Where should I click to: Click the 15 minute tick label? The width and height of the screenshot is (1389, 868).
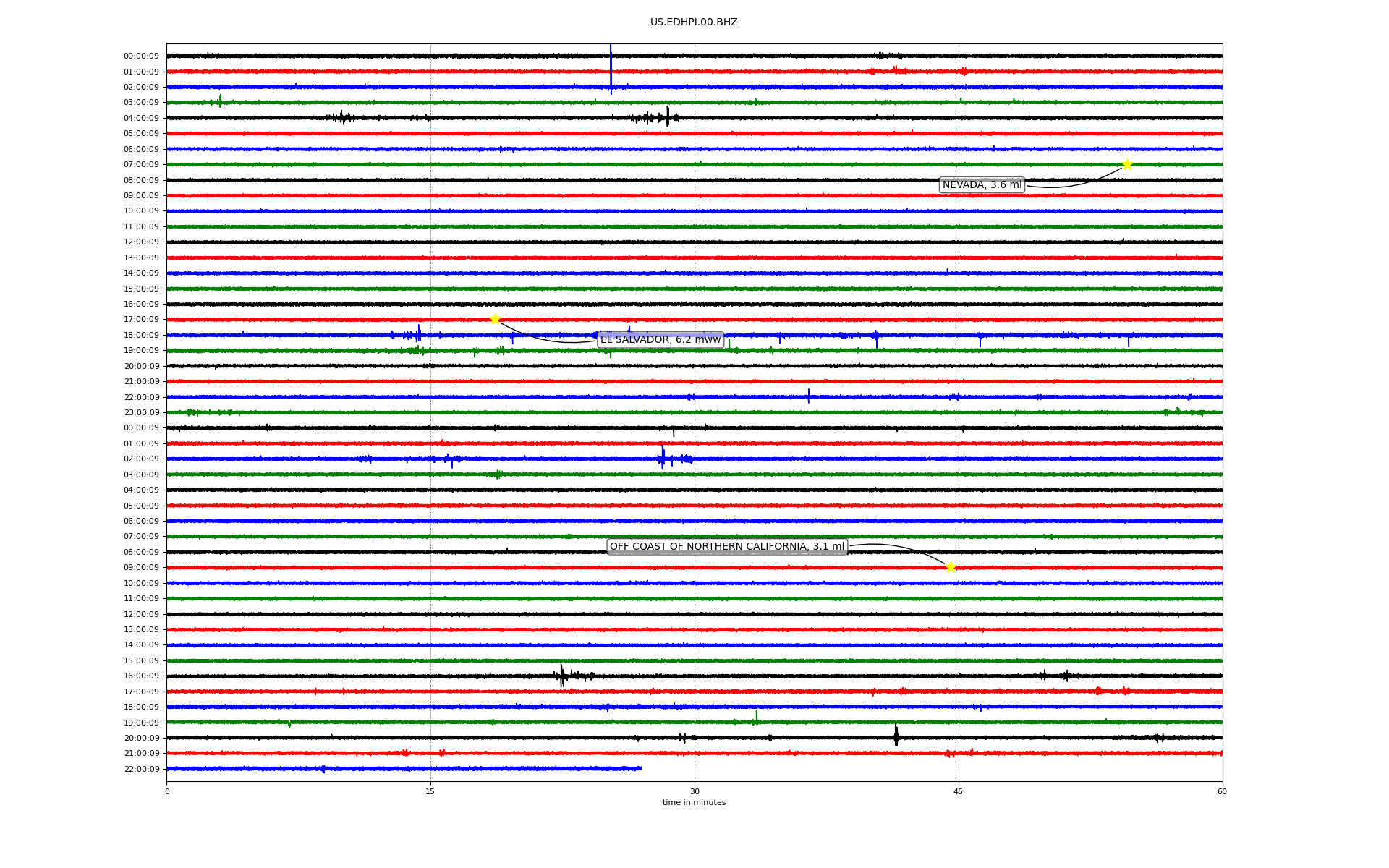point(430,791)
